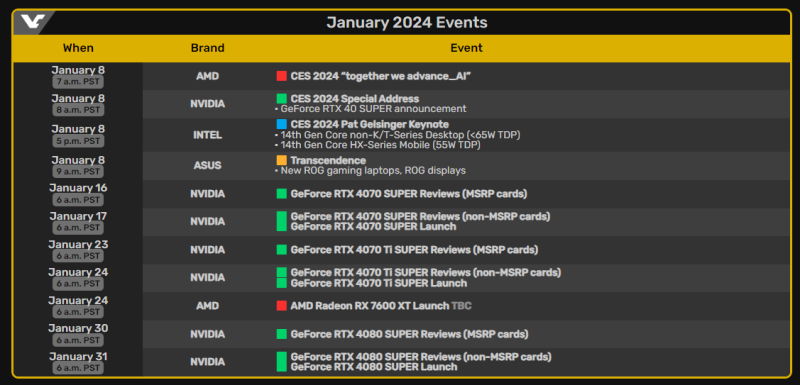800x385 pixels.
Task: Click green square beside RTX 4070 Ti SUPER Reviews (MSRP cards)
Action: click(x=282, y=250)
